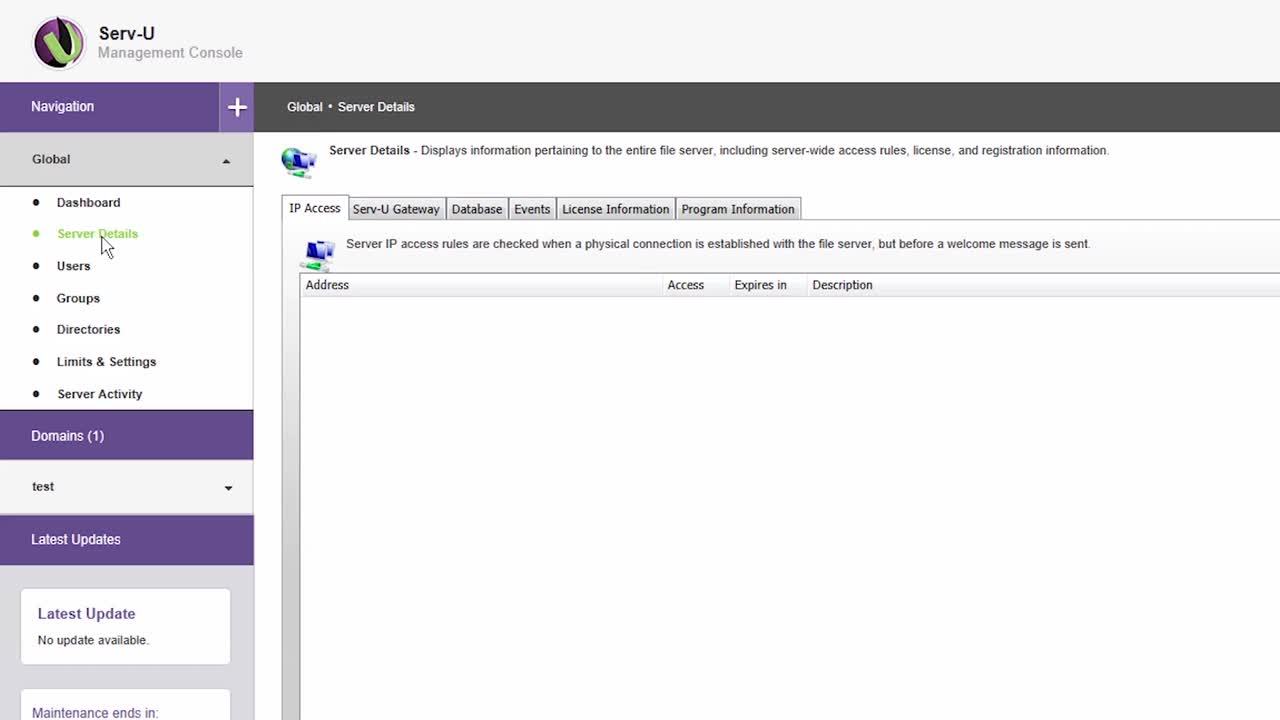Open the Program Information tab
Image resolution: width=1280 pixels, height=720 pixels.
[x=738, y=209]
